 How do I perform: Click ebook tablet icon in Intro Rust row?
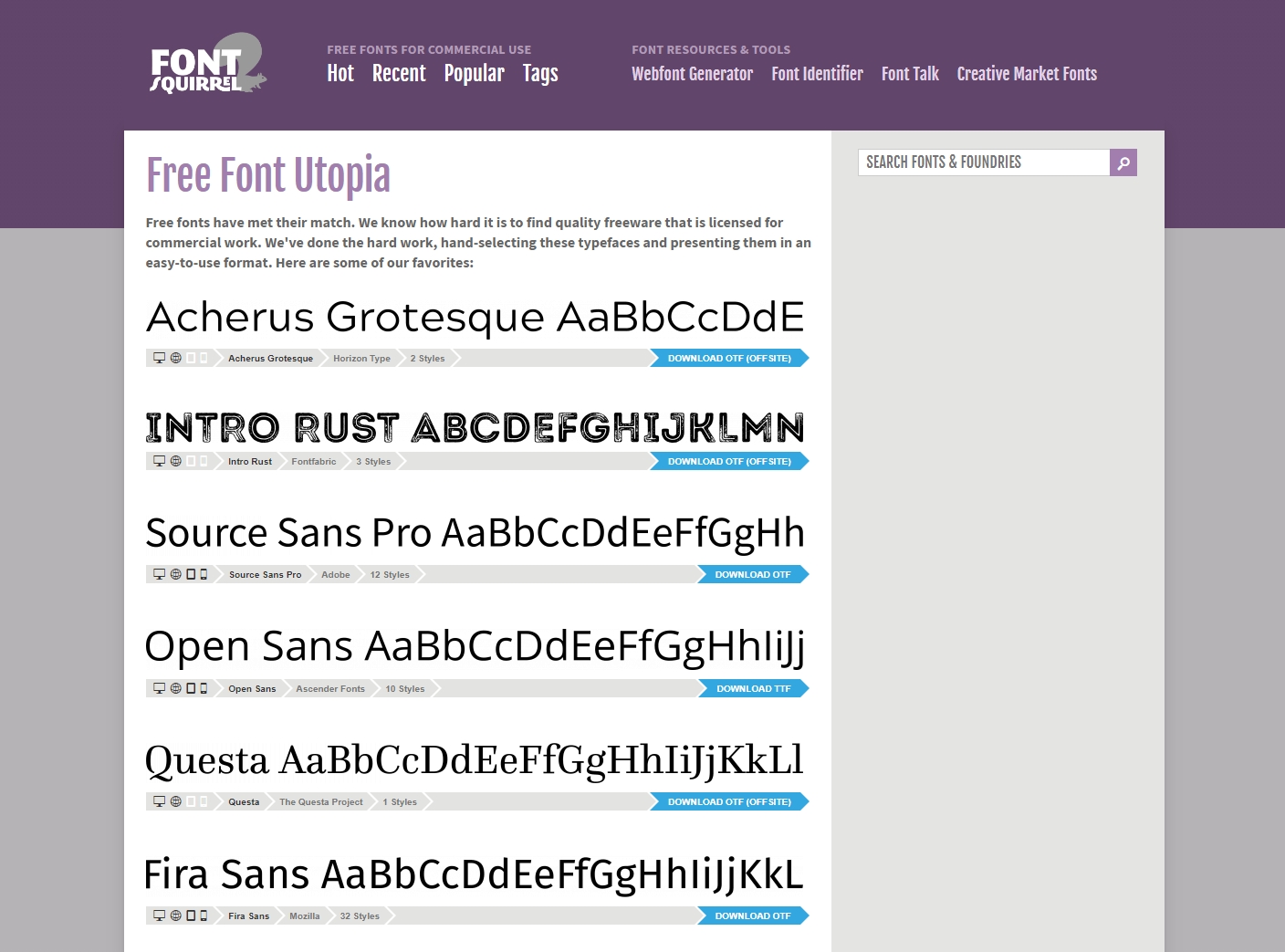click(x=191, y=461)
